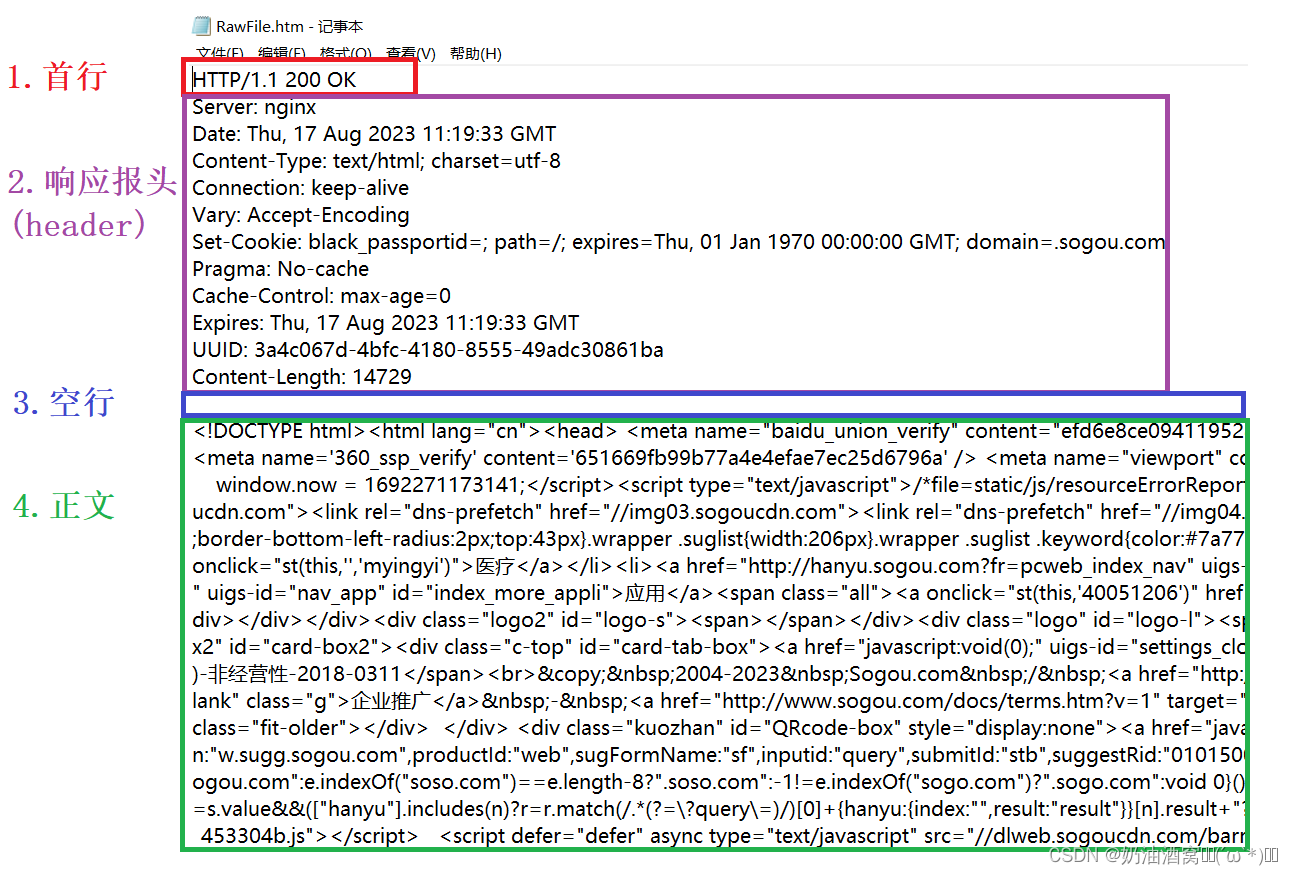Select the annotation label 1. 首行
This screenshot has width=1293, height=875.
(x=57, y=76)
